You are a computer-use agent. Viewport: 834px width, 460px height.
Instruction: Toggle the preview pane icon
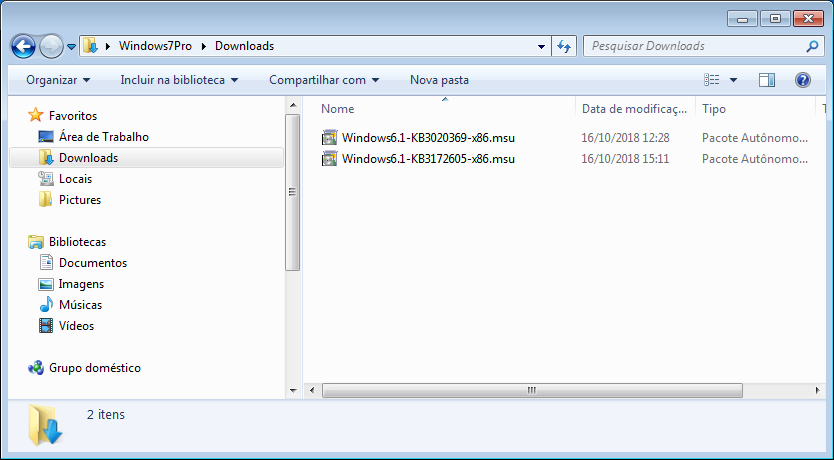tap(766, 80)
